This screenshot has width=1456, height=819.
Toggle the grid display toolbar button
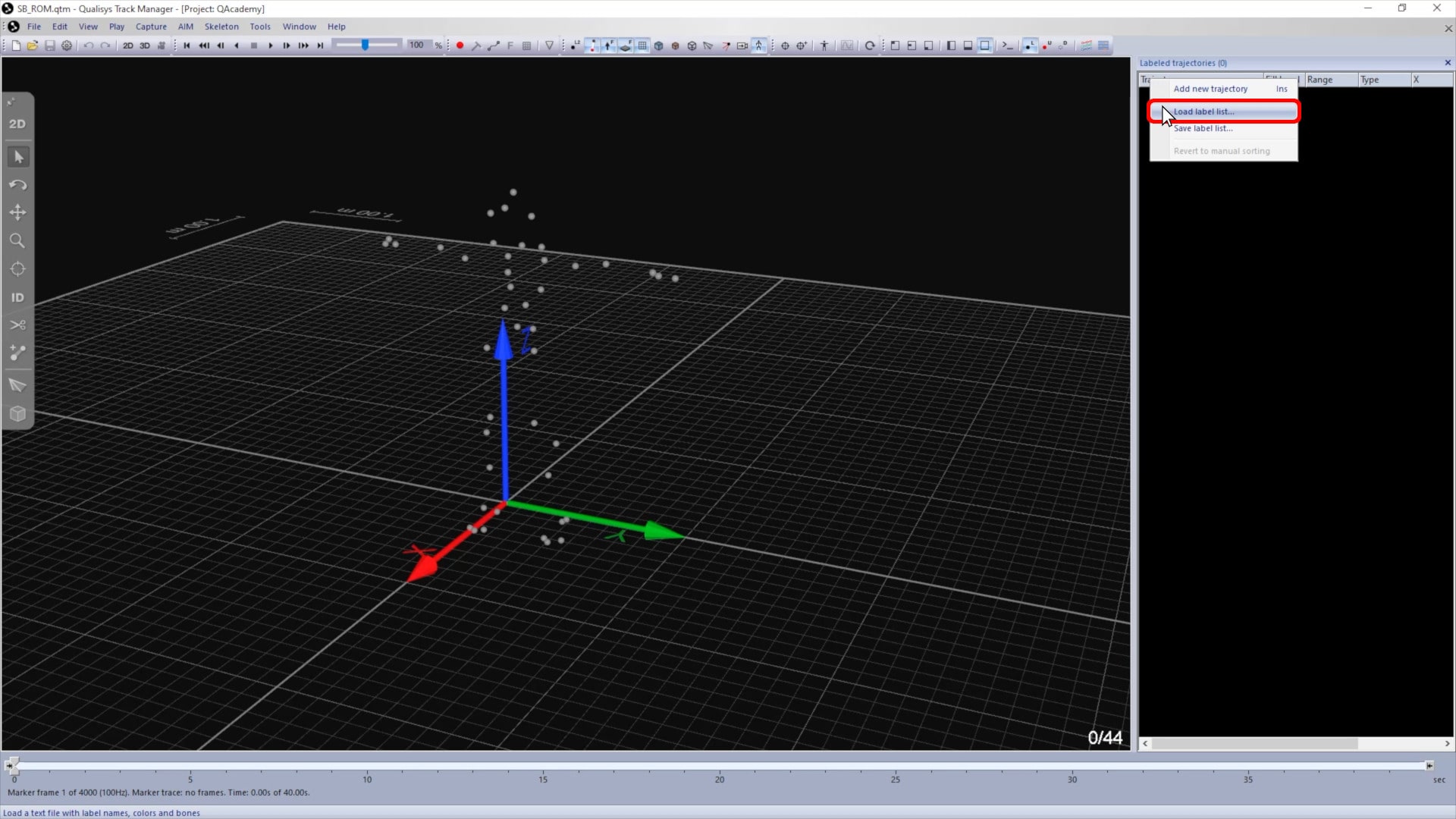pos(642,45)
